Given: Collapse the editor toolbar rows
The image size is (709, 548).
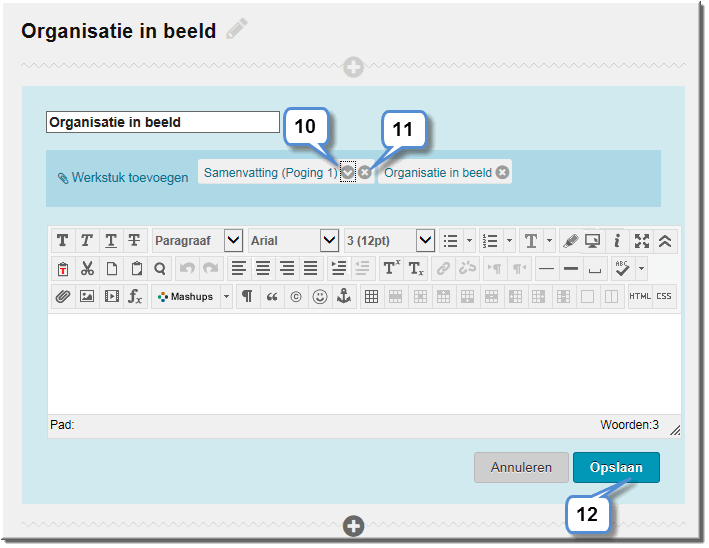Looking at the screenshot, I should [665, 241].
